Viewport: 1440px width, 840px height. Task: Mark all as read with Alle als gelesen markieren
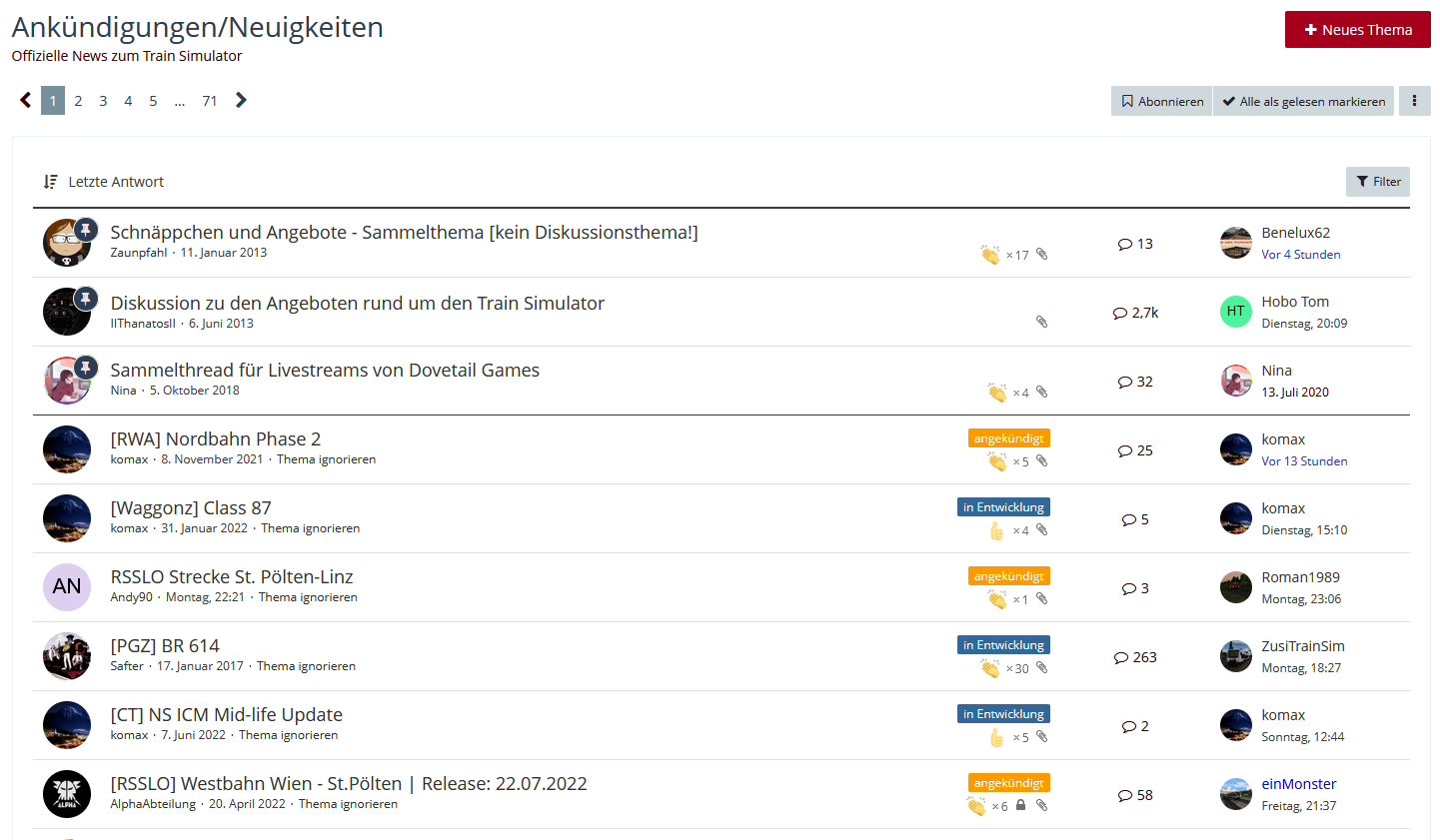click(x=1303, y=101)
